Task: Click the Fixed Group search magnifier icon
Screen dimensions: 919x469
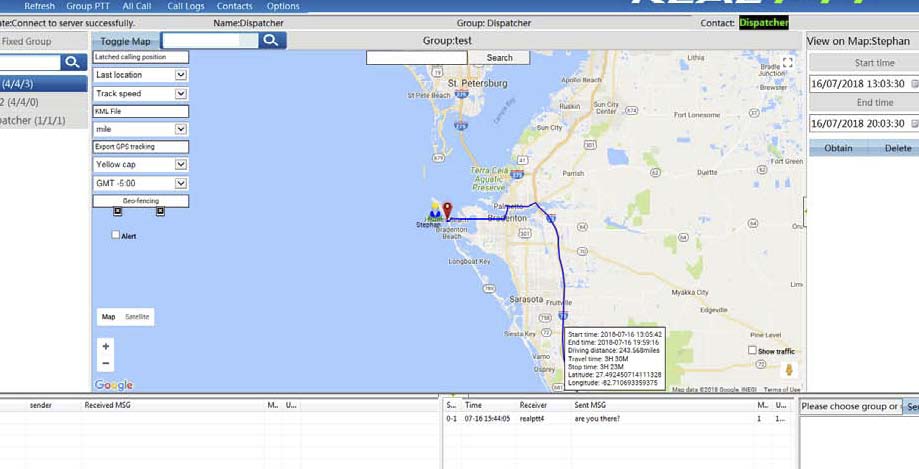Action: pos(72,62)
